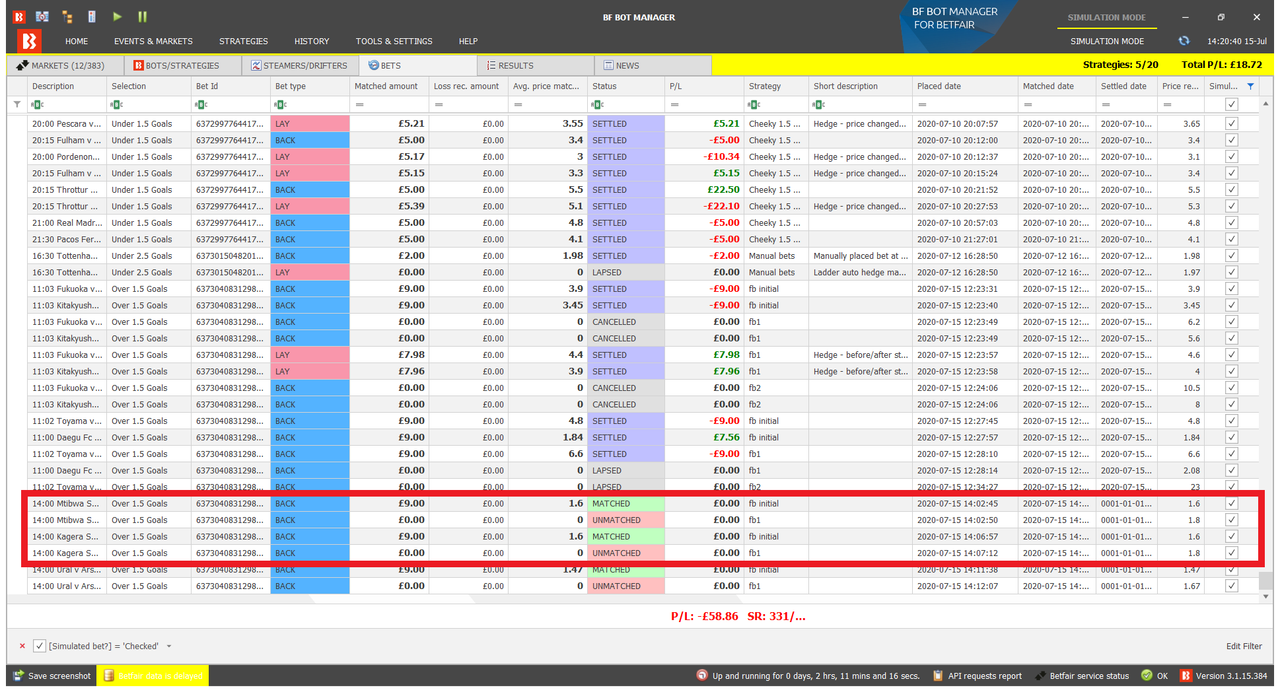This screenshot has height=692, width=1280.
Task: Sort by the Bet type column header
Action: (310, 87)
